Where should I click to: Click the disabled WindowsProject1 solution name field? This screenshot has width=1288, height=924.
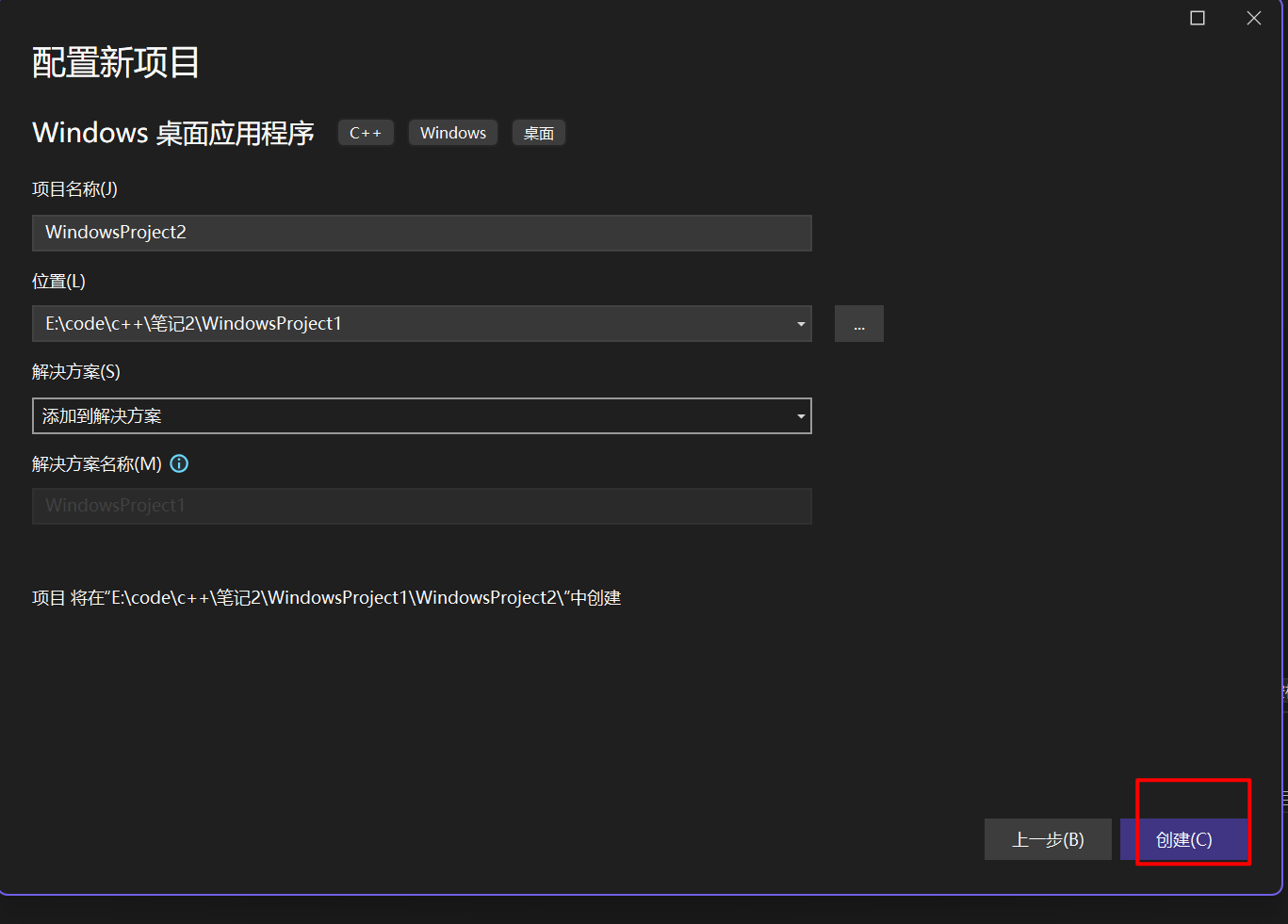[x=421, y=506]
